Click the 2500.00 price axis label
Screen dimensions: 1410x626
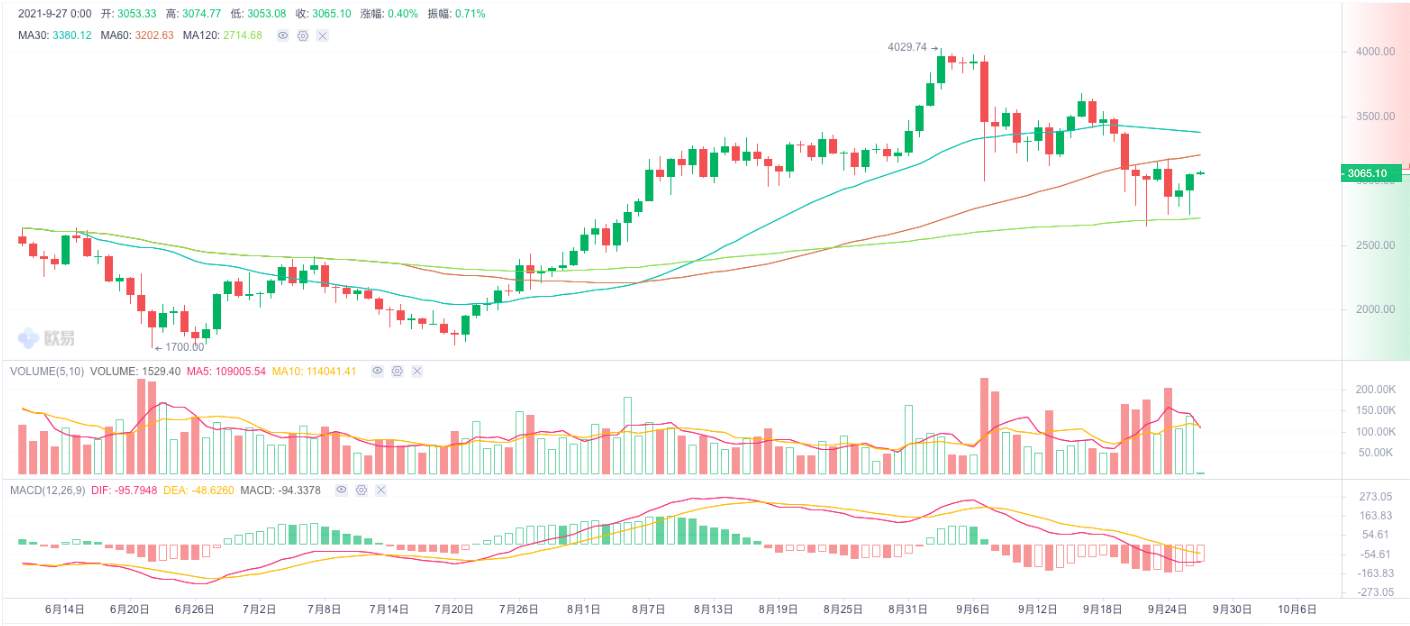point(1375,245)
